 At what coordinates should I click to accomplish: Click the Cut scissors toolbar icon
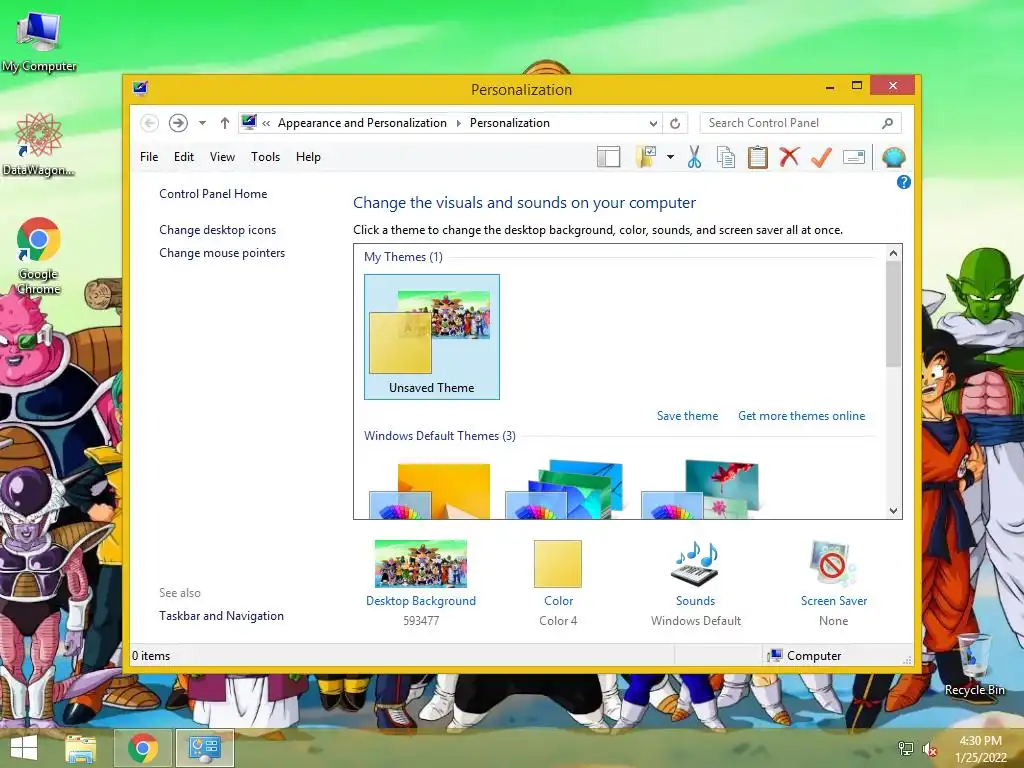(694, 157)
